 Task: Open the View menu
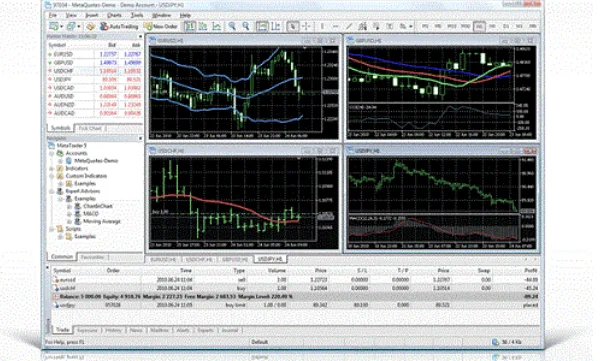click(x=71, y=15)
